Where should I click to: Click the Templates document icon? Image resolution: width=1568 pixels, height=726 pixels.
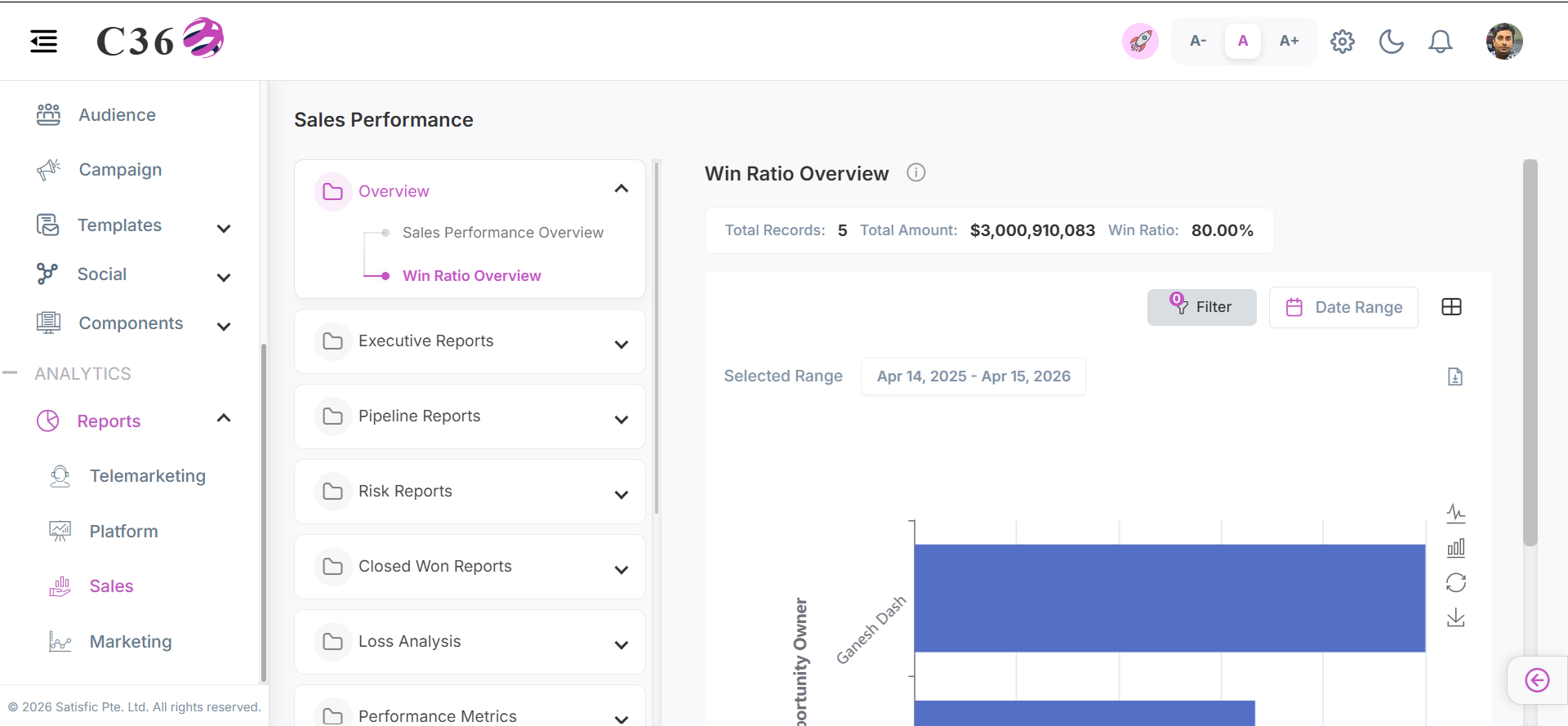[48, 225]
